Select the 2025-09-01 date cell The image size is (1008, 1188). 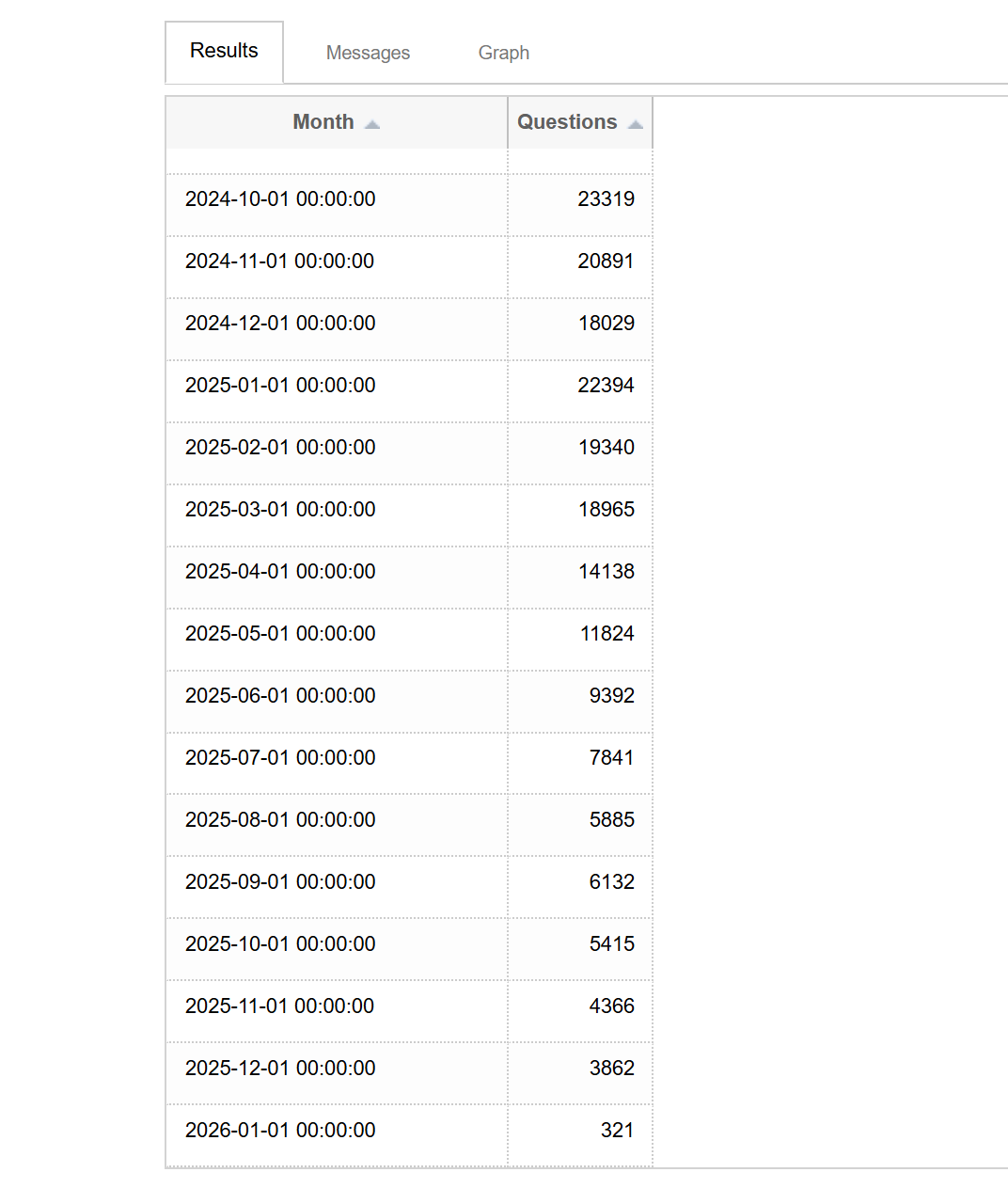280,882
